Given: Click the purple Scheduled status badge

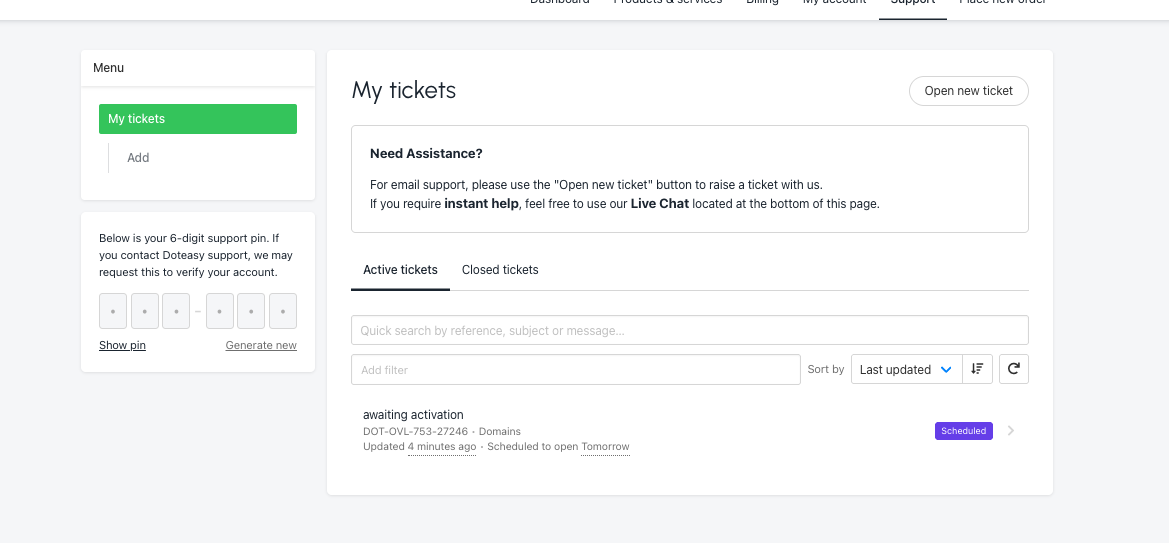Looking at the screenshot, I should tap(964, 431).
